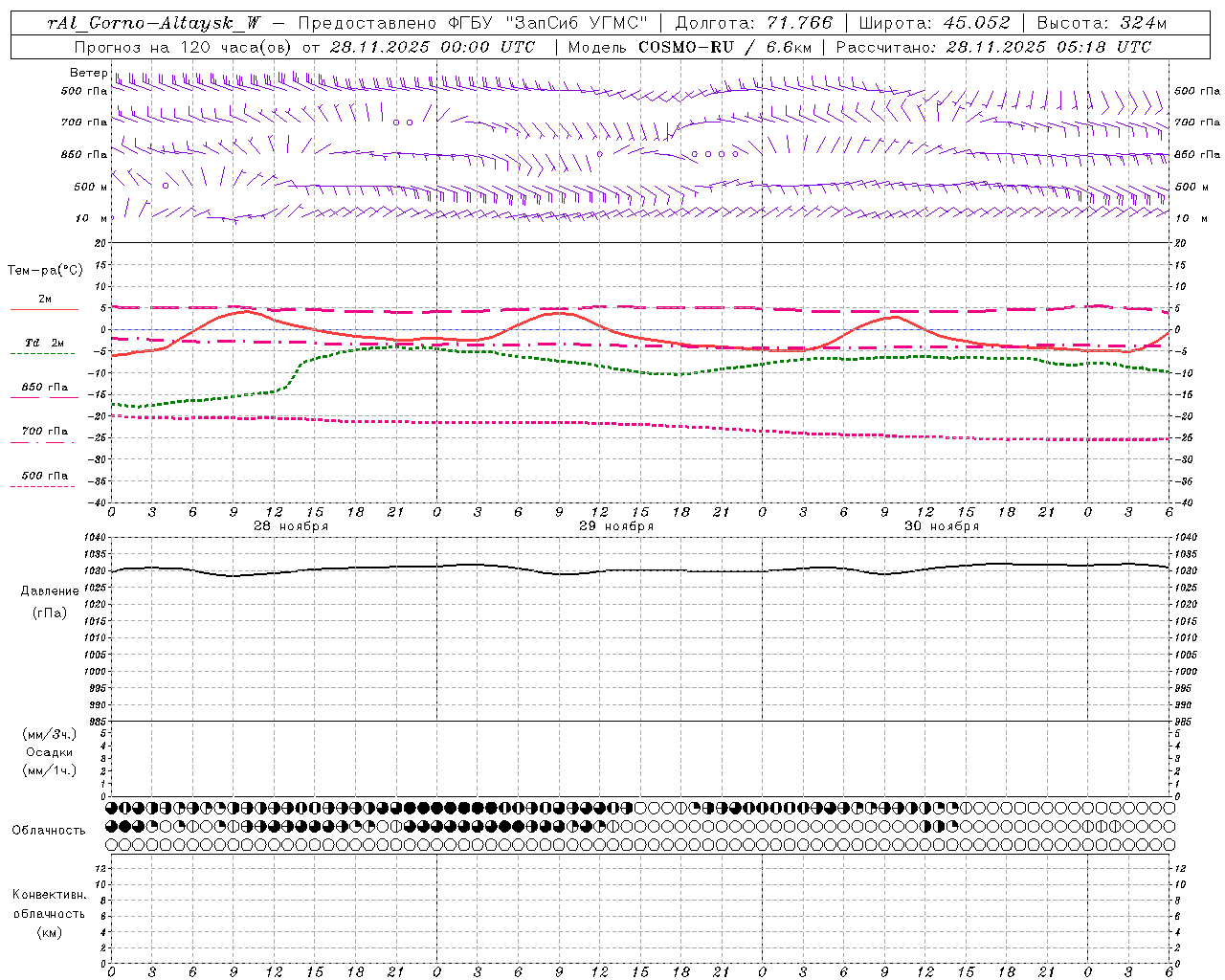This screenshot has width=1225, height=980.
Task: Select the text Предоставлено ФГБУ "ЗапСиб УГМС"
Action: [x=473, y=23]
